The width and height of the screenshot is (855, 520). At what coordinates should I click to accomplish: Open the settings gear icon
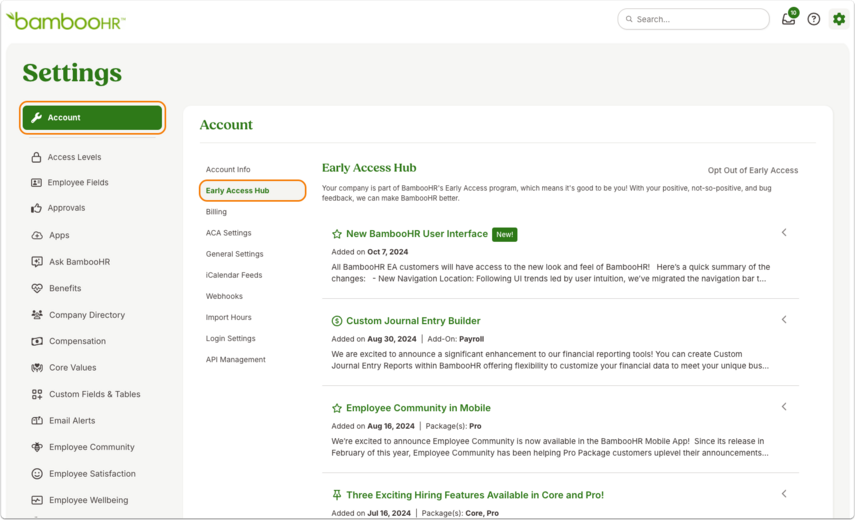(839, 19)
